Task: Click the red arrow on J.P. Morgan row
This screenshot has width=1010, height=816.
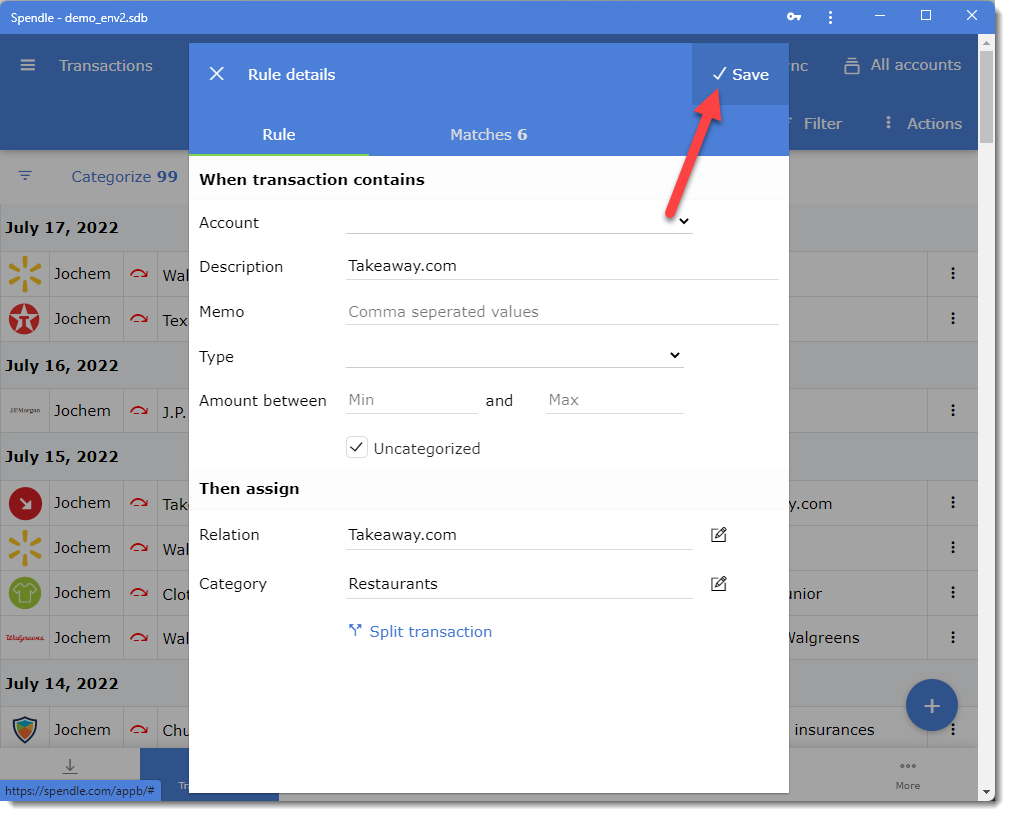Action: tap(139, 410)
